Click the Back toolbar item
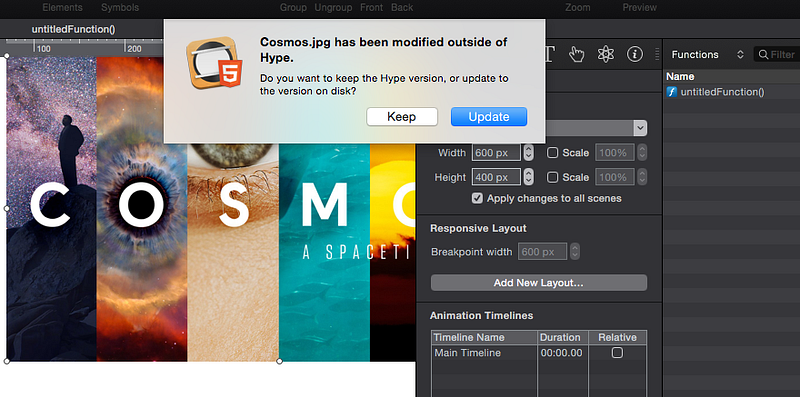This screenshot has height=397, width=800. (x=402, y=8)
